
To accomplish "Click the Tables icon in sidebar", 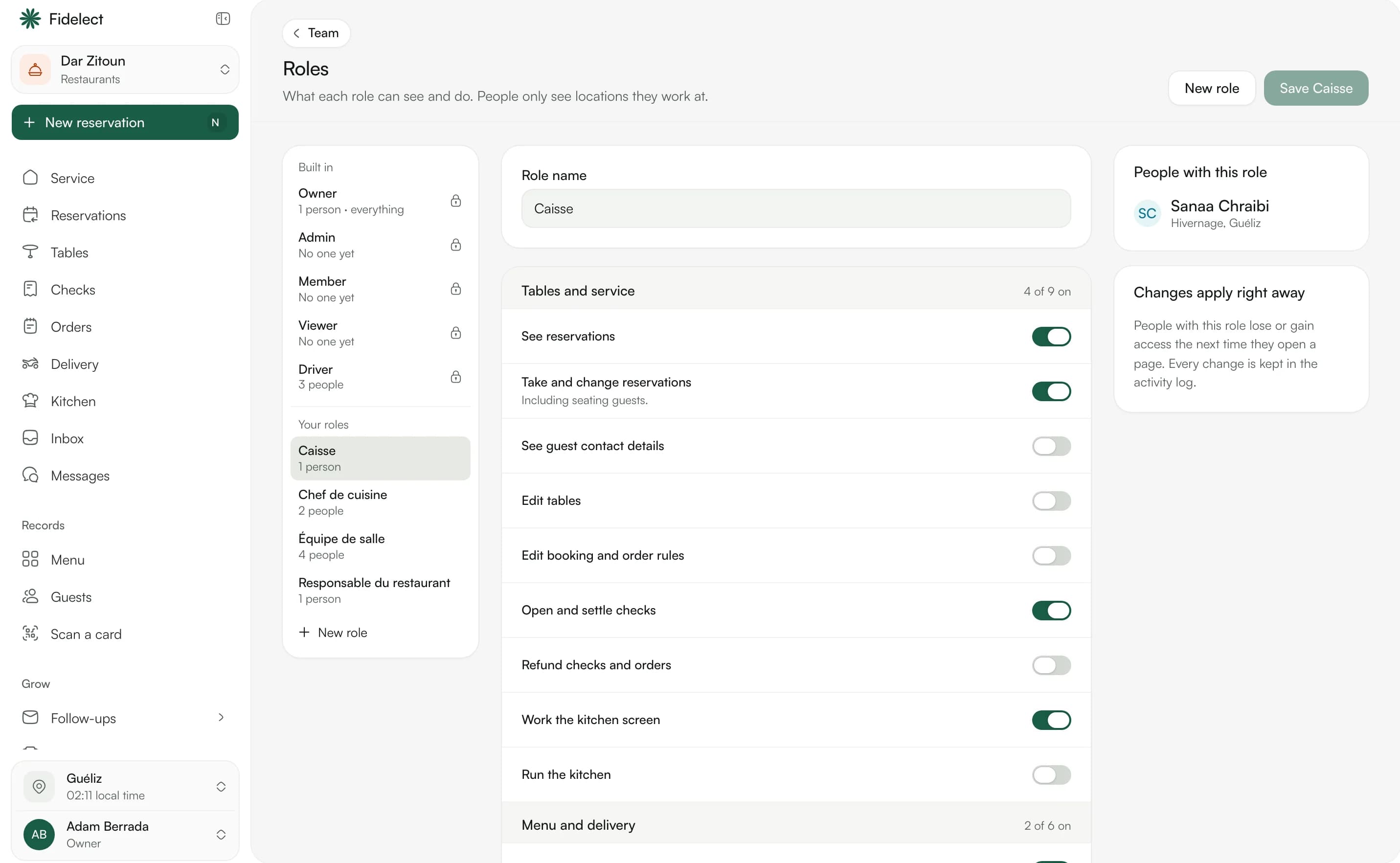I will coord(30,252).
